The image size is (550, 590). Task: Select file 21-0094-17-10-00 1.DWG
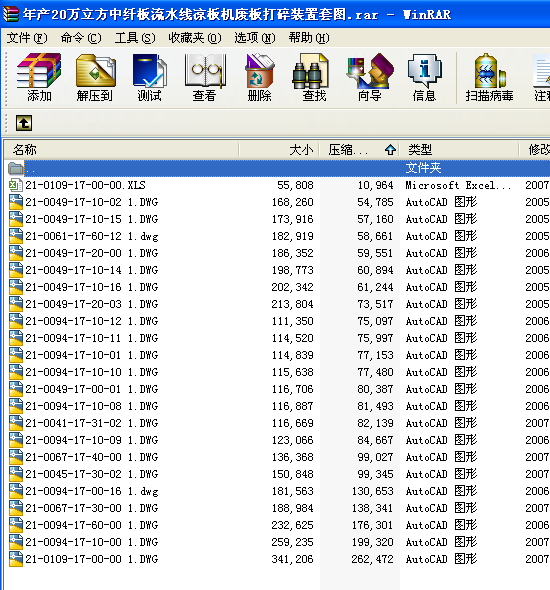(92, 542)
